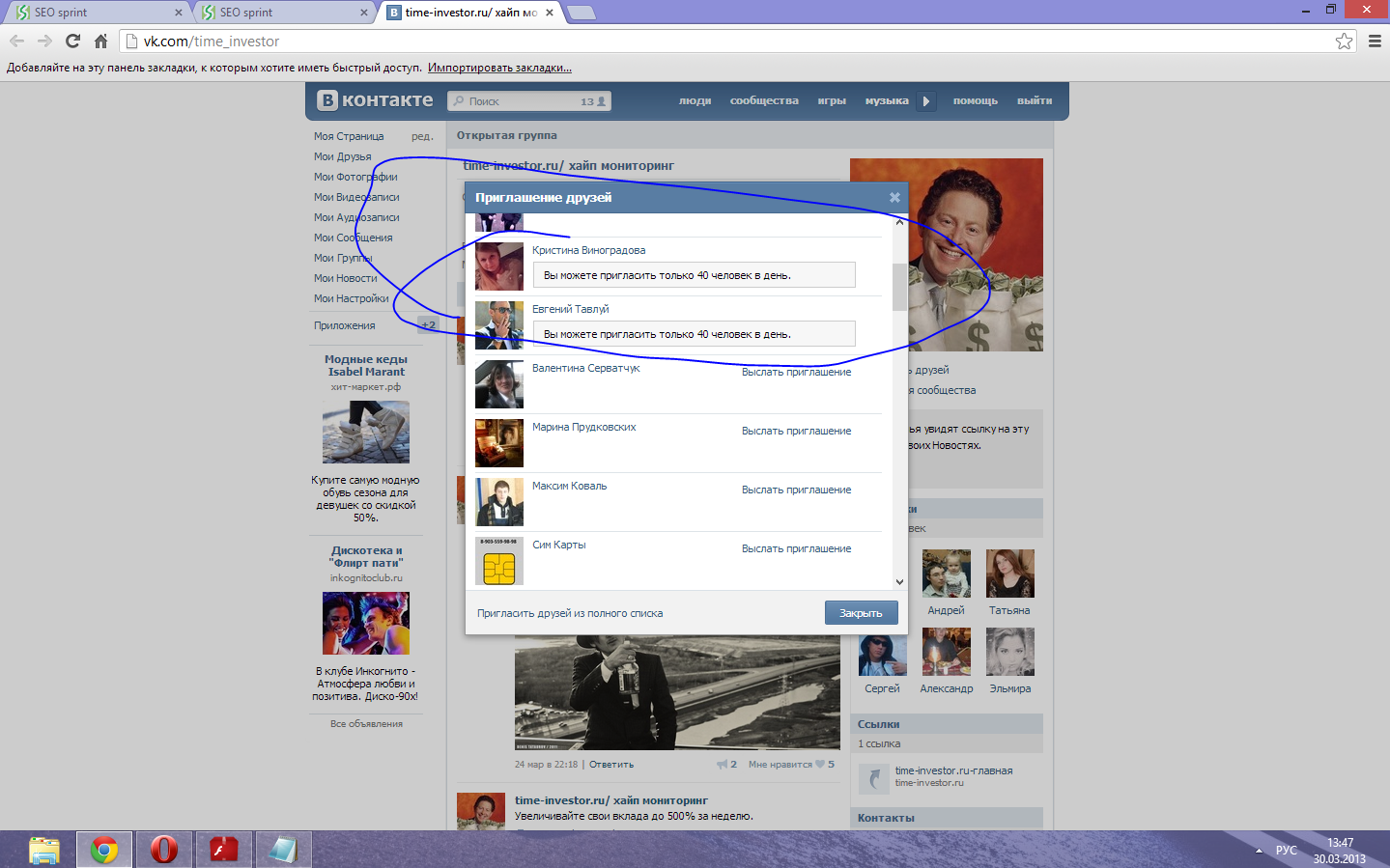The image size is (1390, 868).
Task: Open music player play arrow in header
Action: [926, 100]
